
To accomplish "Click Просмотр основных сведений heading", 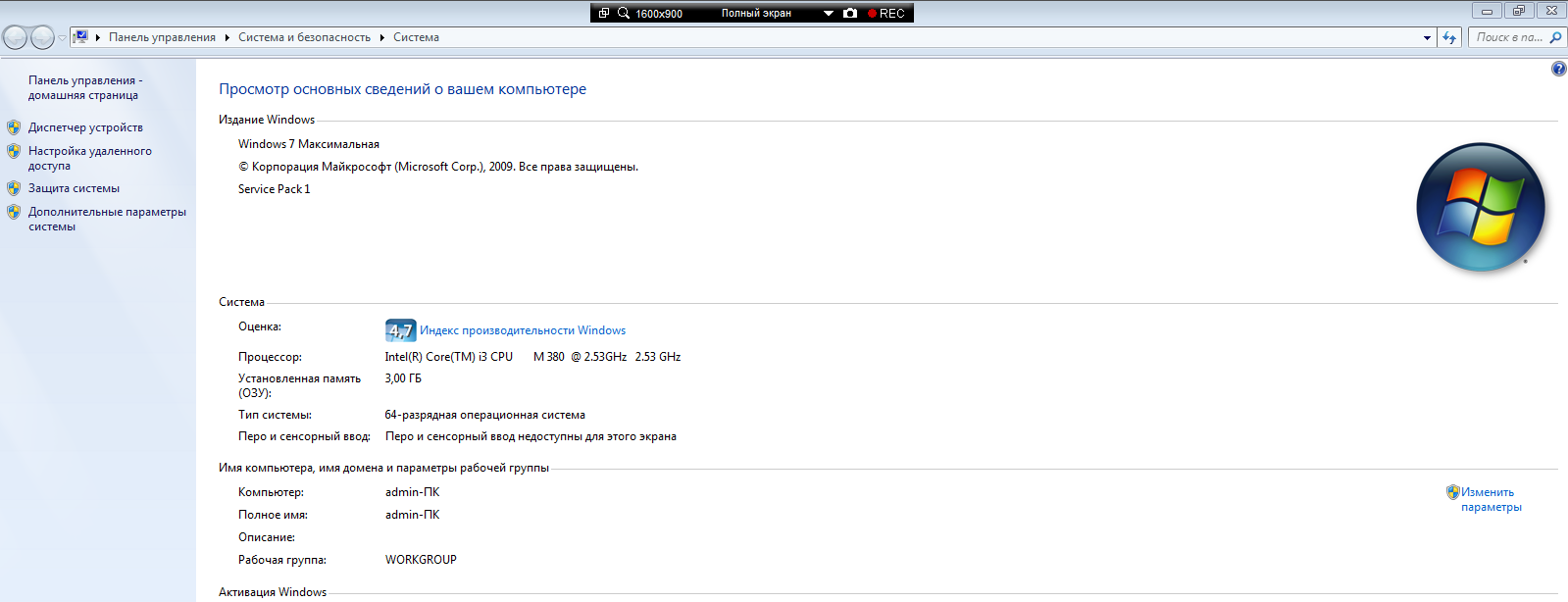I will click(402, 89).
